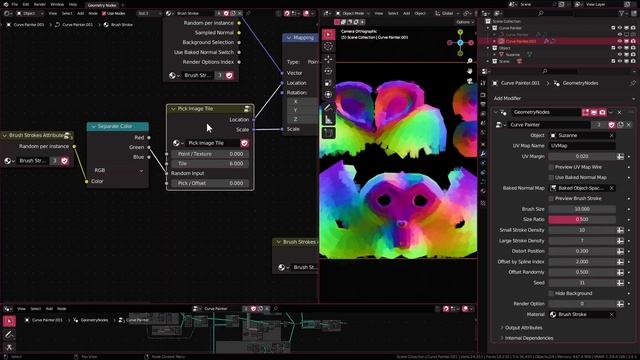Click the modifier Render display icon

pyautogui.click(x=602, y=112)
